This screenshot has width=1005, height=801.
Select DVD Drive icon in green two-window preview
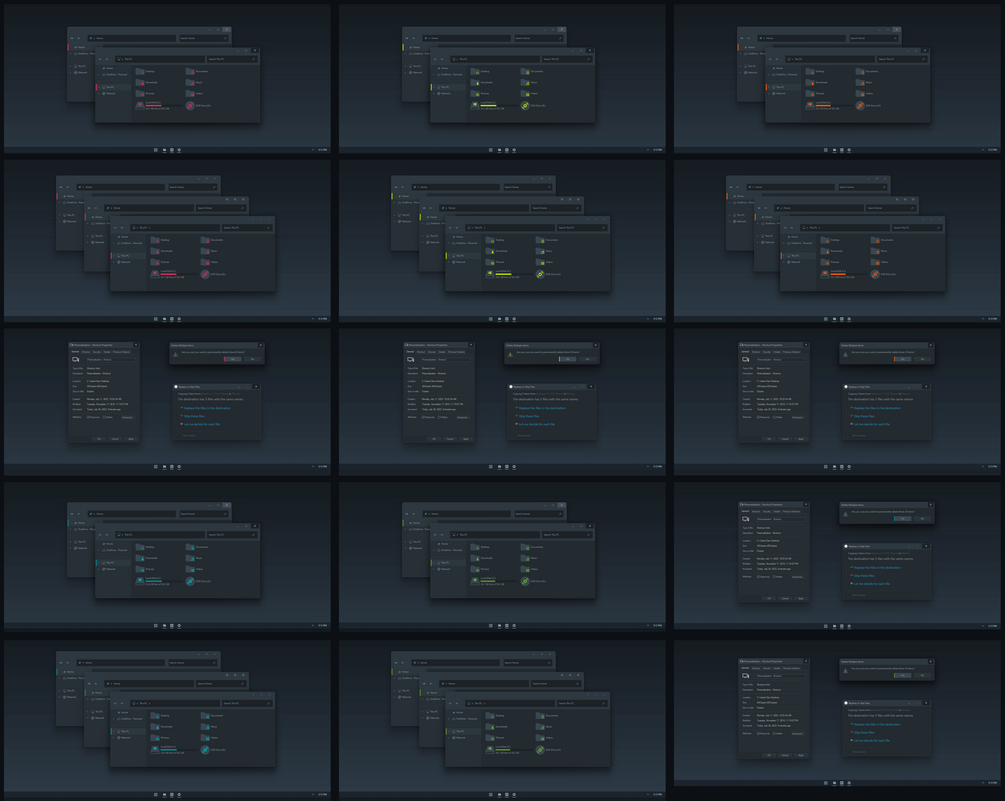(x=526, y=581)
